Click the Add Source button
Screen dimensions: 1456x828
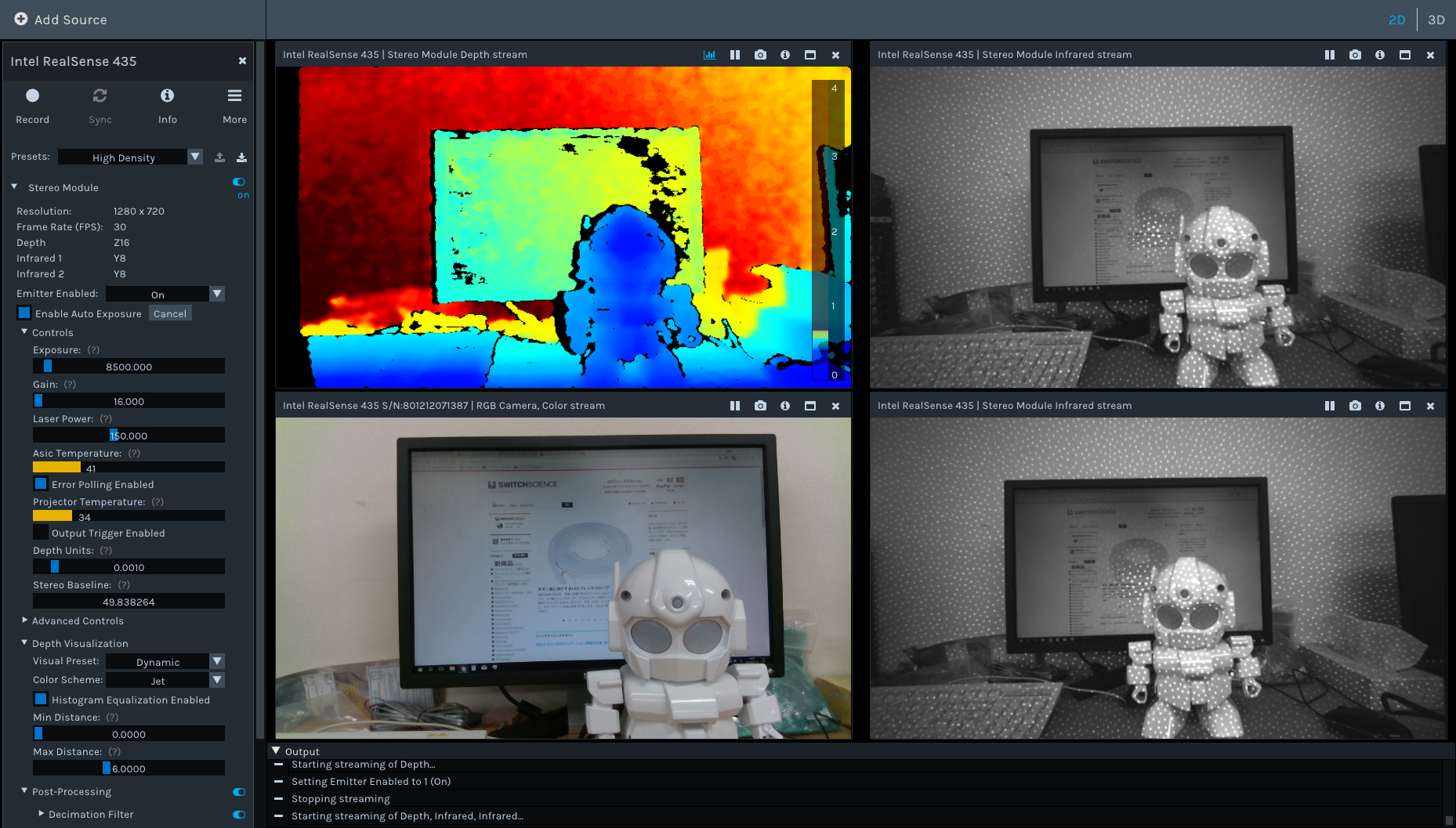click(x=60, y=20)
